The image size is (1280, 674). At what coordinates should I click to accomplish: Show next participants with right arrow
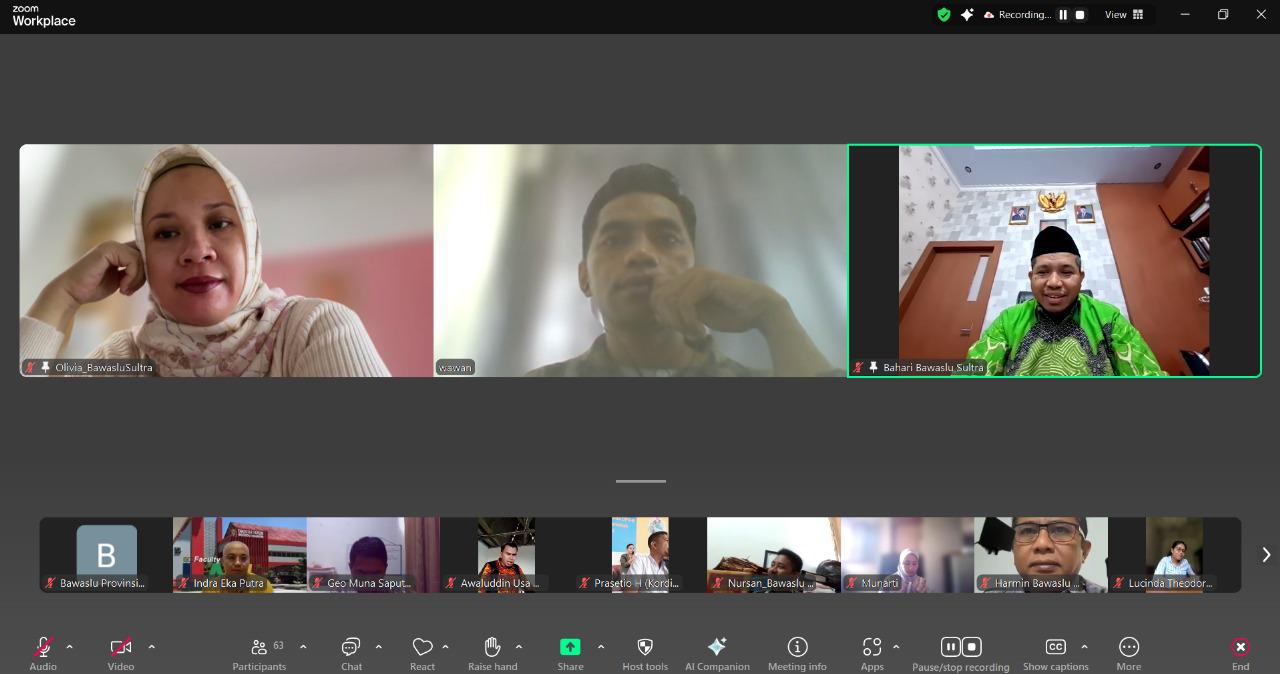(1266, 555)
